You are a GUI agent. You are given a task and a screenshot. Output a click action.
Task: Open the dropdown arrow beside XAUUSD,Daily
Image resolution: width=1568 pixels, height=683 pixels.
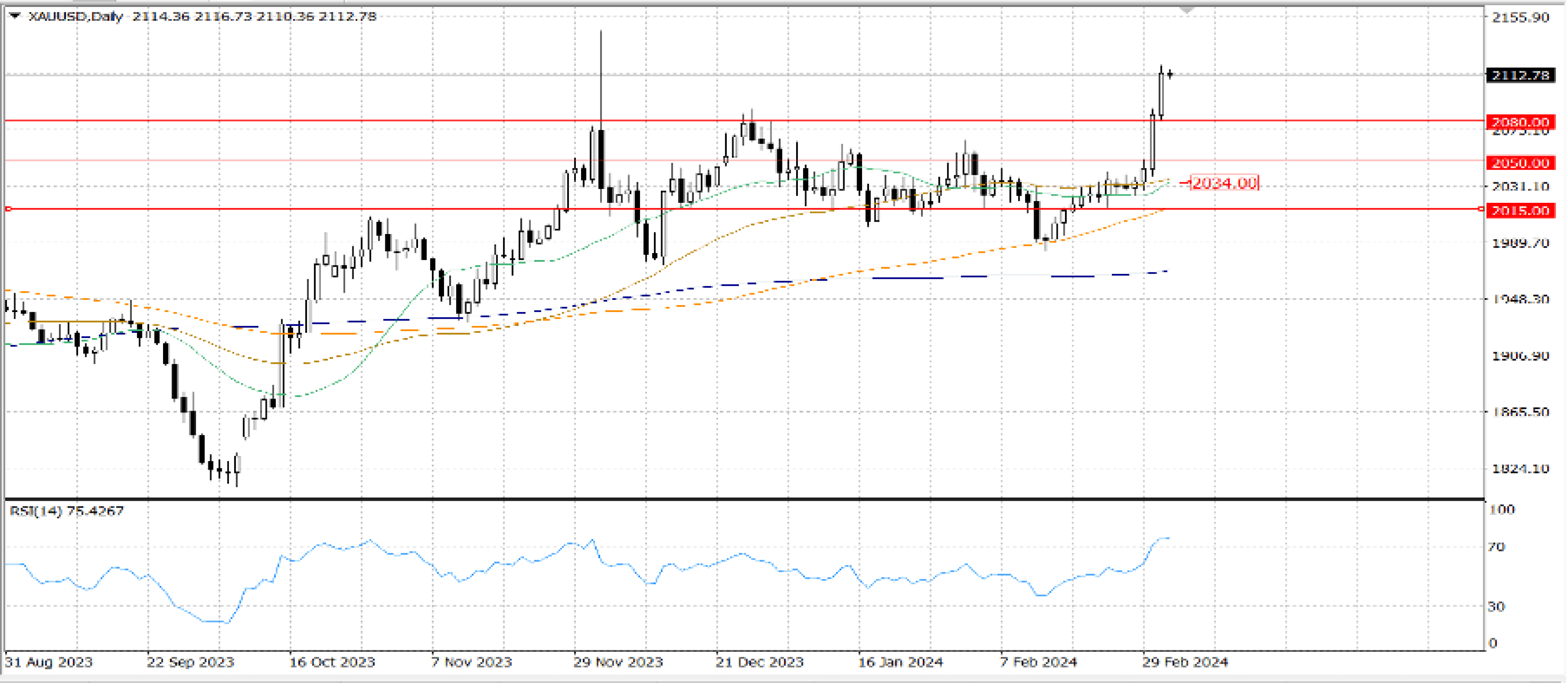tap(15, 16)
